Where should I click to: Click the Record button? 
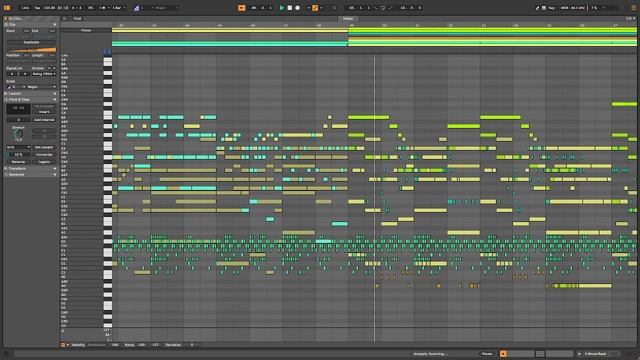(x=298, y=8)
